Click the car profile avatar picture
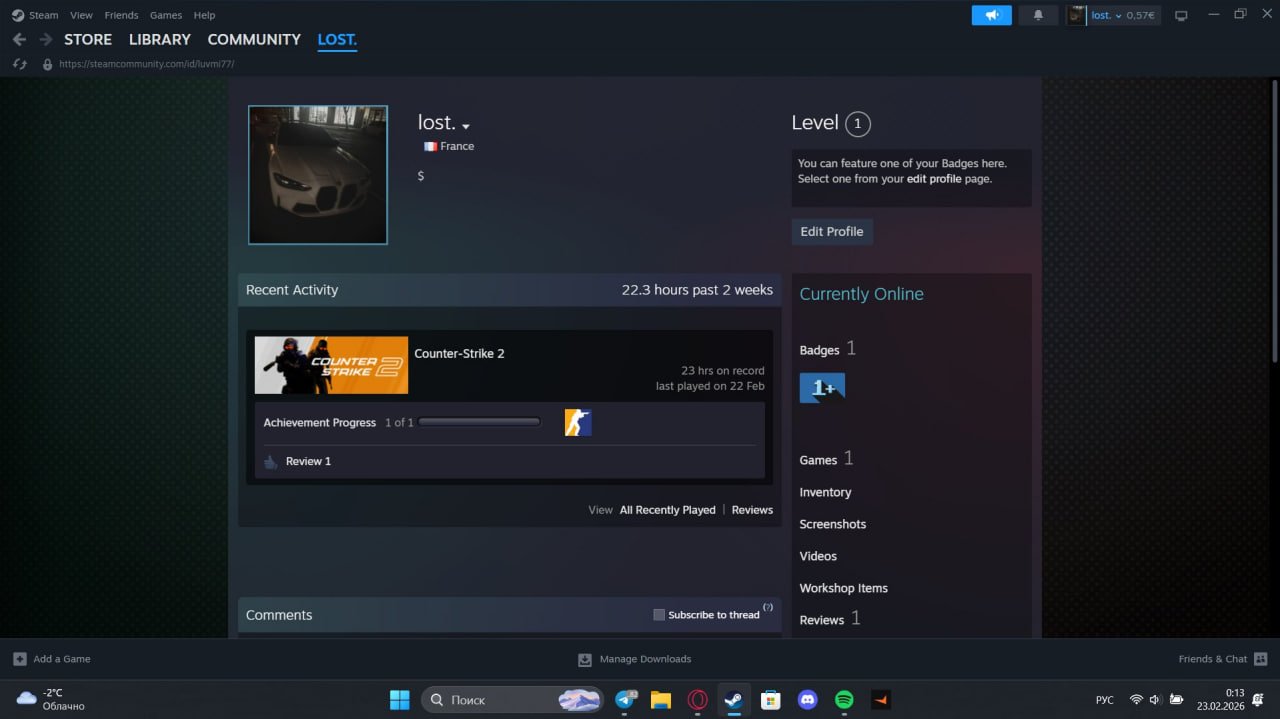Viewport: 1280px width, 719px height. click(x=318, y=175)
